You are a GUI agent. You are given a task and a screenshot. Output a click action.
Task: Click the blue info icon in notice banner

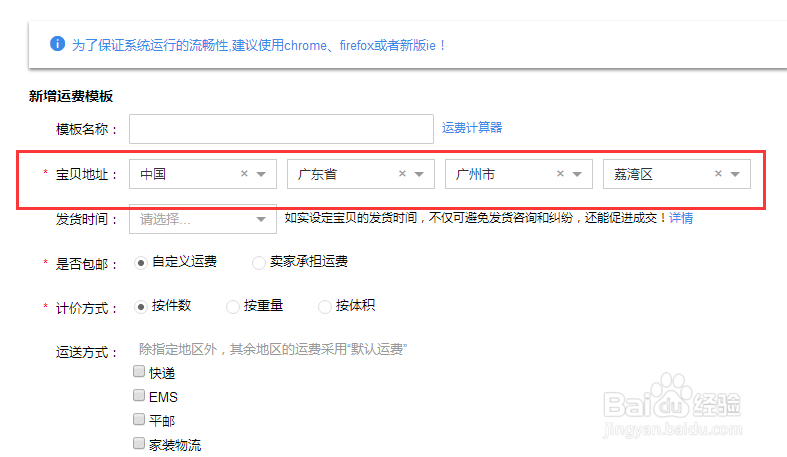[57, 44]
